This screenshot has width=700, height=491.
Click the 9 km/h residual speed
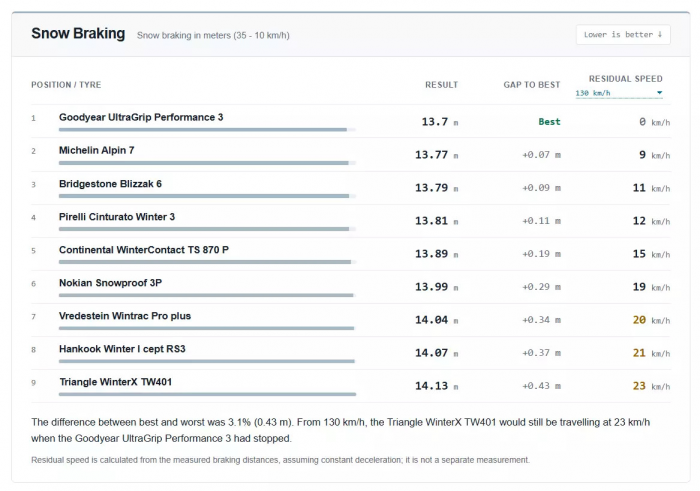point(654,155)
